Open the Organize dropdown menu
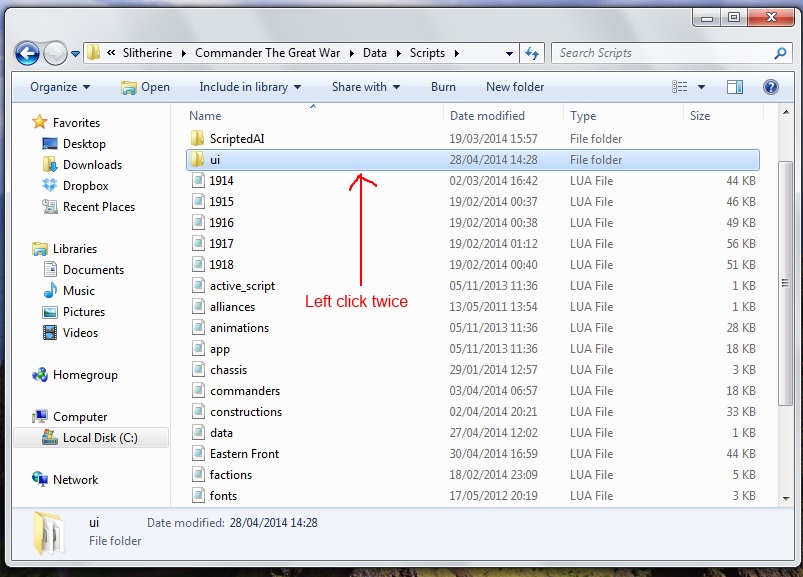Viewport: 803px width, 577px height. click(x=60, y=87)
